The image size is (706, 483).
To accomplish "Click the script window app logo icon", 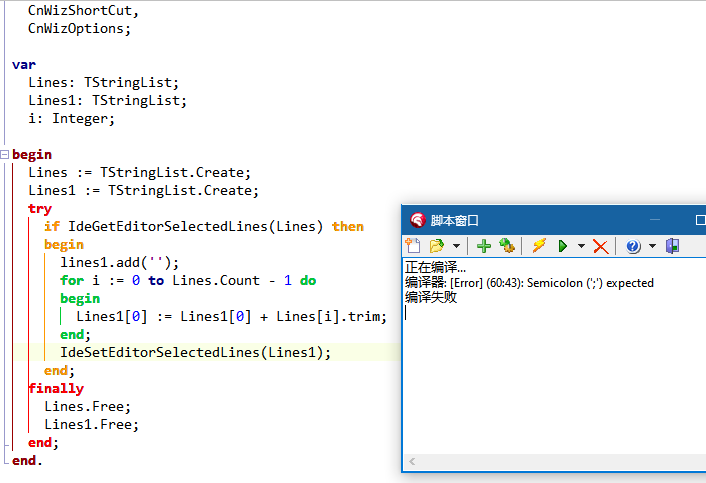I will 417,220.
